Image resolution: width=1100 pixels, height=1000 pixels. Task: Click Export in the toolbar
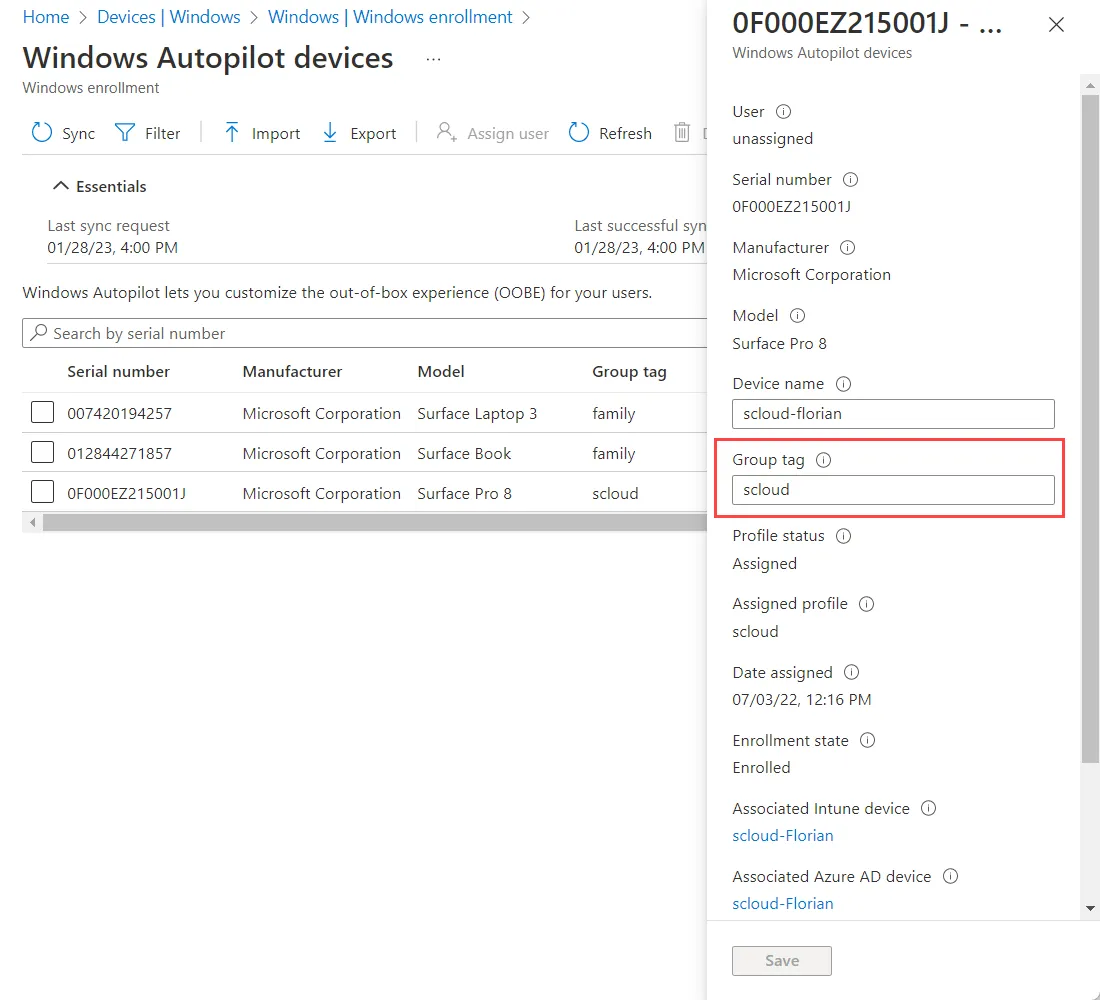(359, 133)
